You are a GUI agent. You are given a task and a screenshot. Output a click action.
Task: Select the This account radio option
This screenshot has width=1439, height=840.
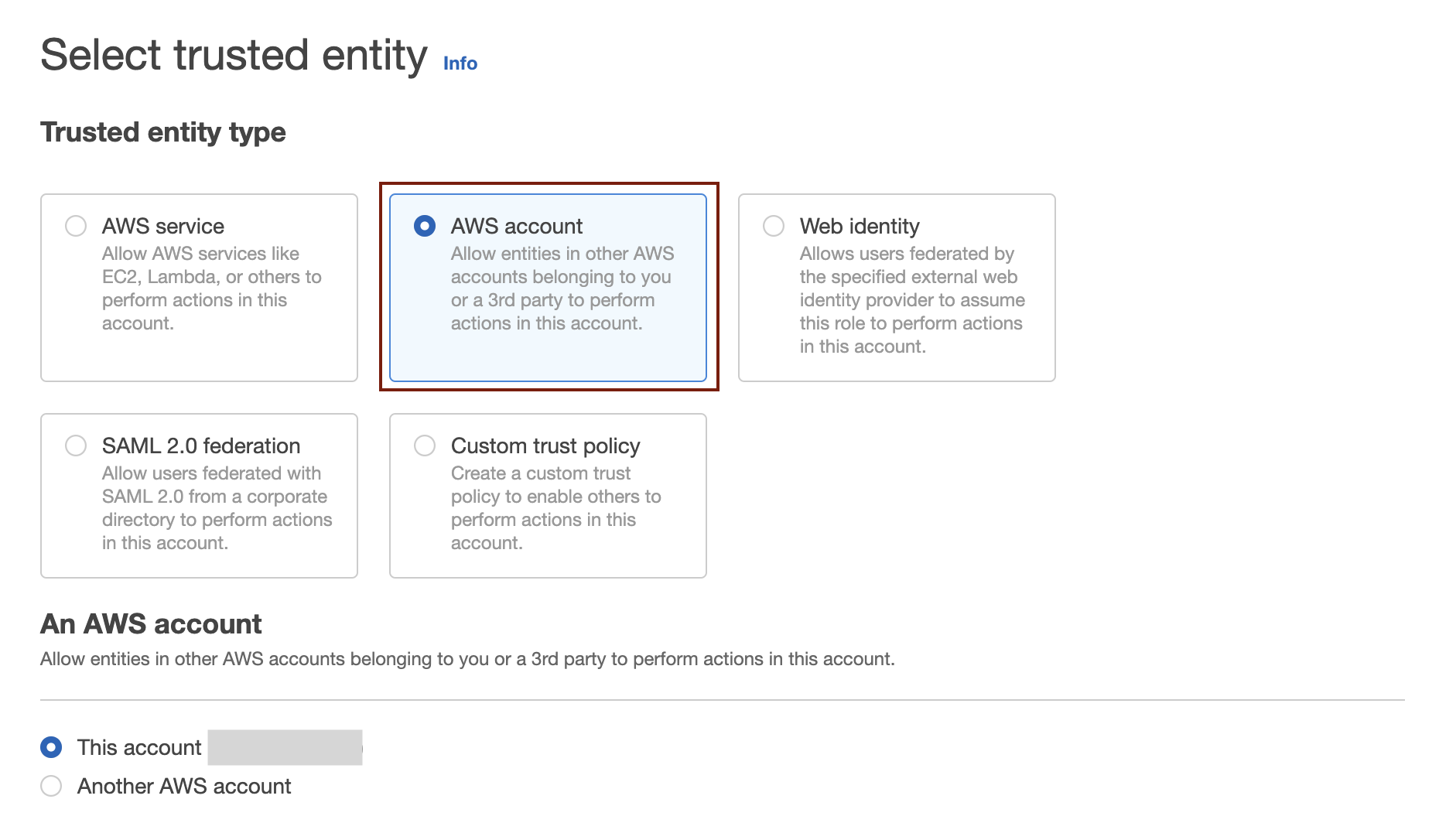[x=51, y=747]
